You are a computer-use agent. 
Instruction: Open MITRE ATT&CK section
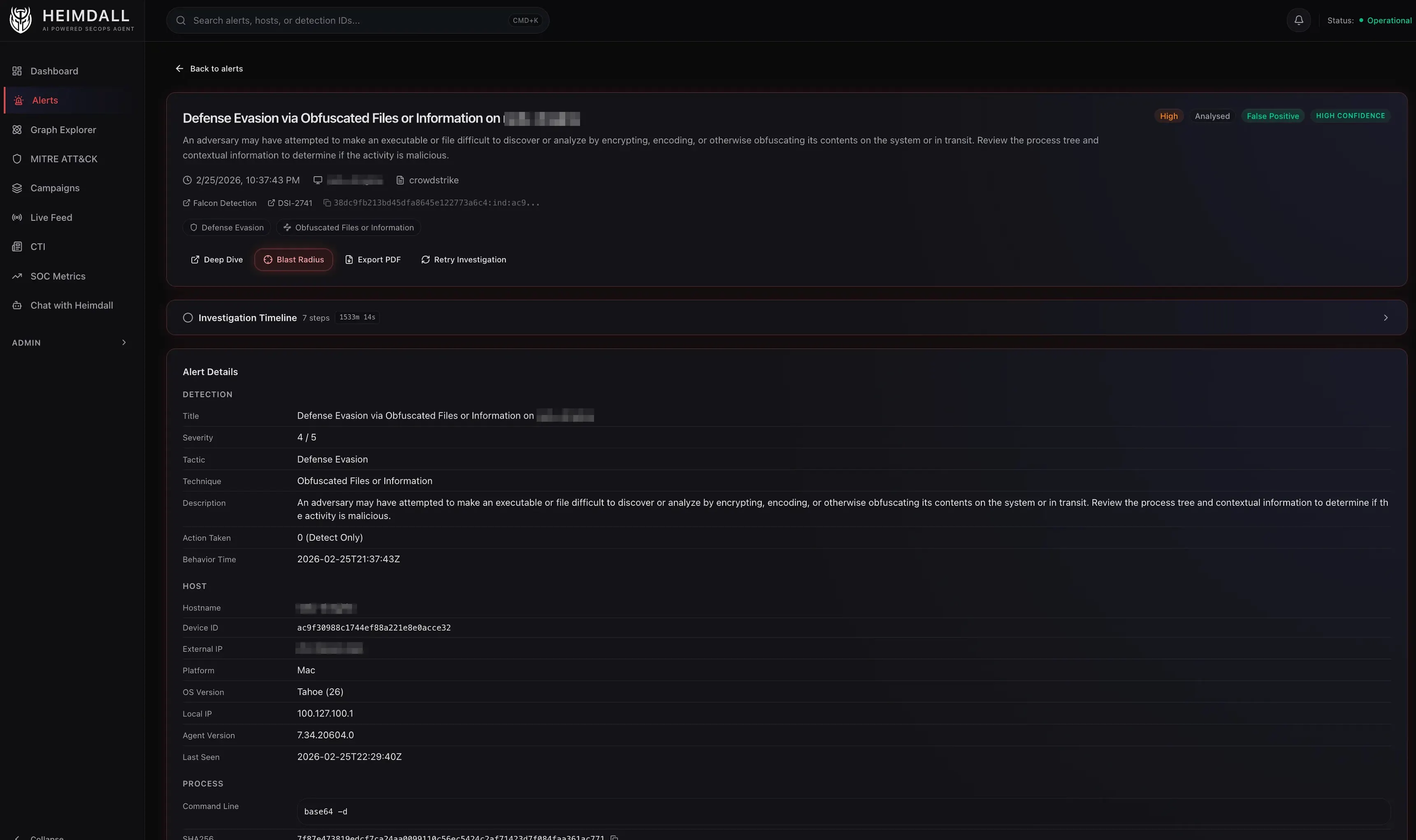(63, 159)
